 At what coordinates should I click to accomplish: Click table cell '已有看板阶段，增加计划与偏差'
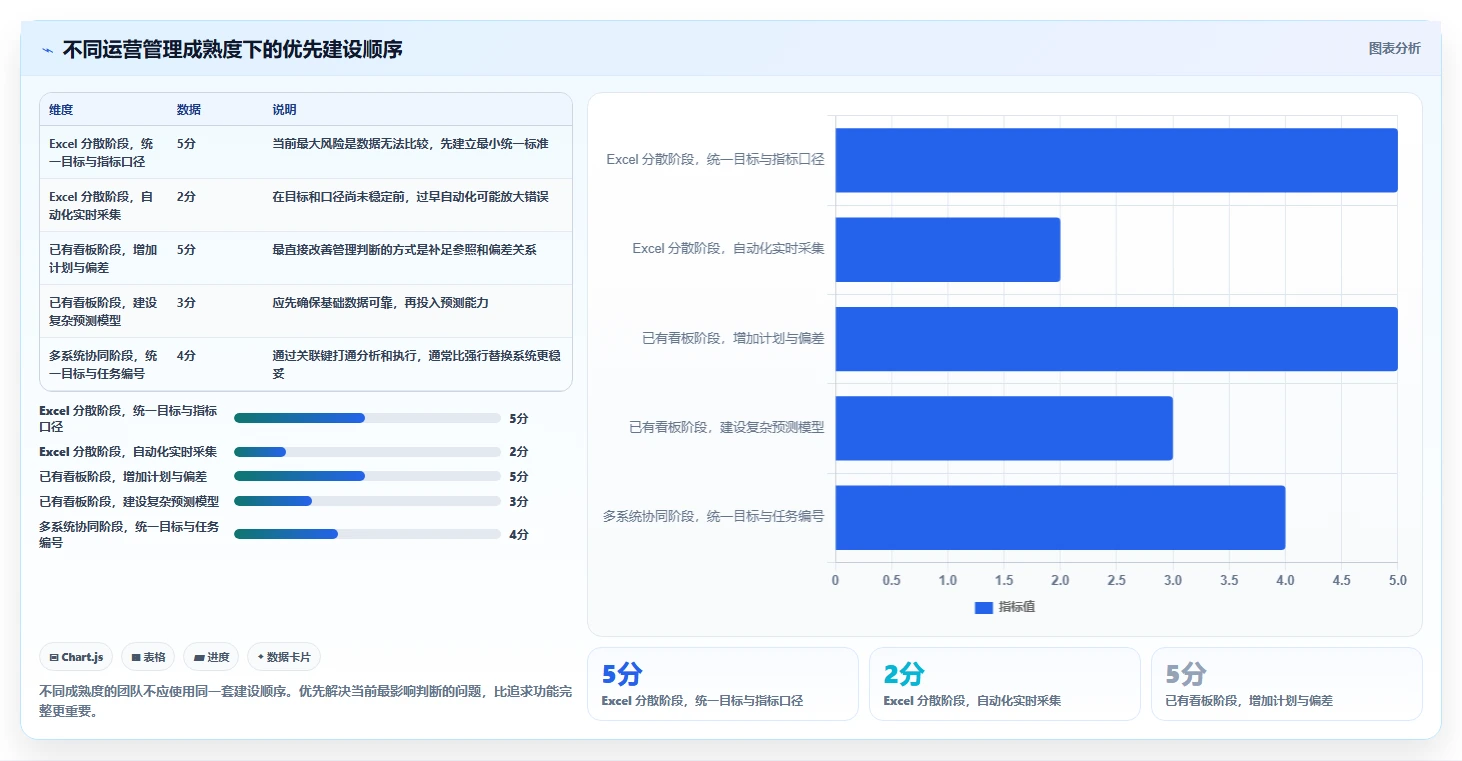tap(103, 258)
